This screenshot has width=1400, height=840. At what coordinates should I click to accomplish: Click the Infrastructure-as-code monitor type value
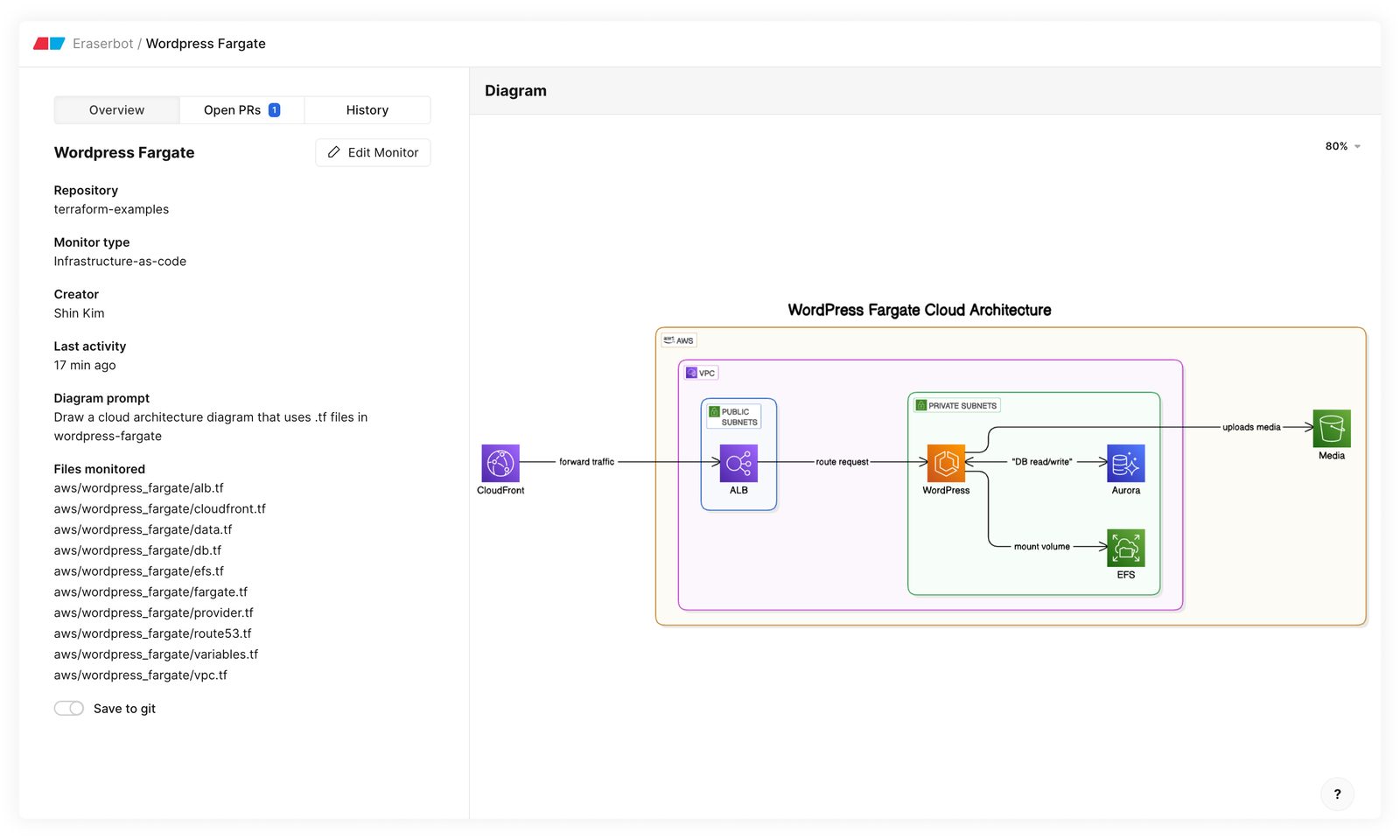[x=120, y=262]
